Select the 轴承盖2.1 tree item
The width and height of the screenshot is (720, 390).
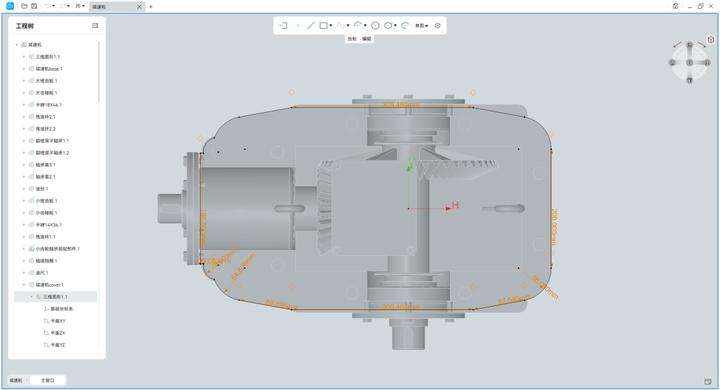[x=45, y=177]
